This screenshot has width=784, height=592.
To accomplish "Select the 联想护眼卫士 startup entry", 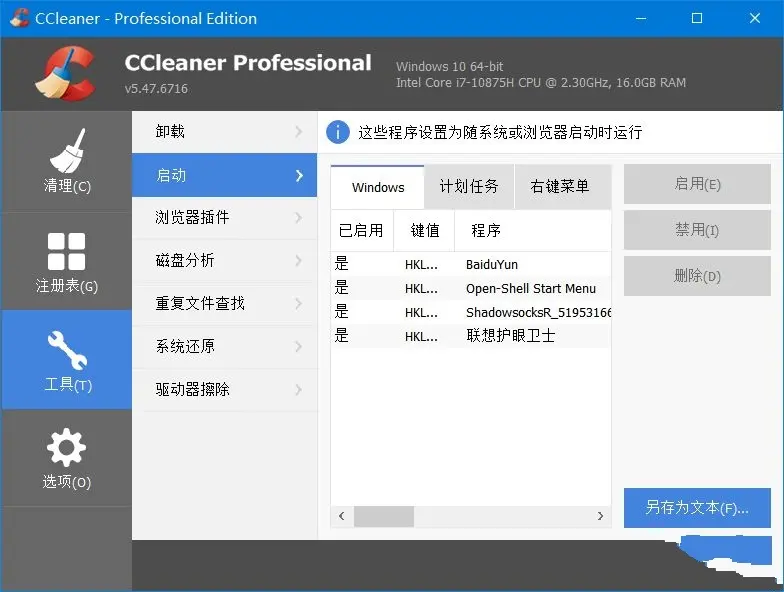I will (x=471, y=336).
